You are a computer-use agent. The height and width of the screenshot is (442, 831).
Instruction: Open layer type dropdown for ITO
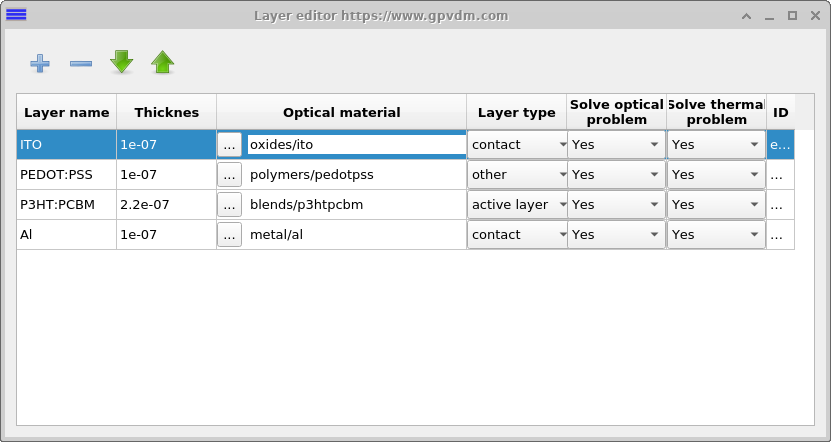(x=517, y=145)
